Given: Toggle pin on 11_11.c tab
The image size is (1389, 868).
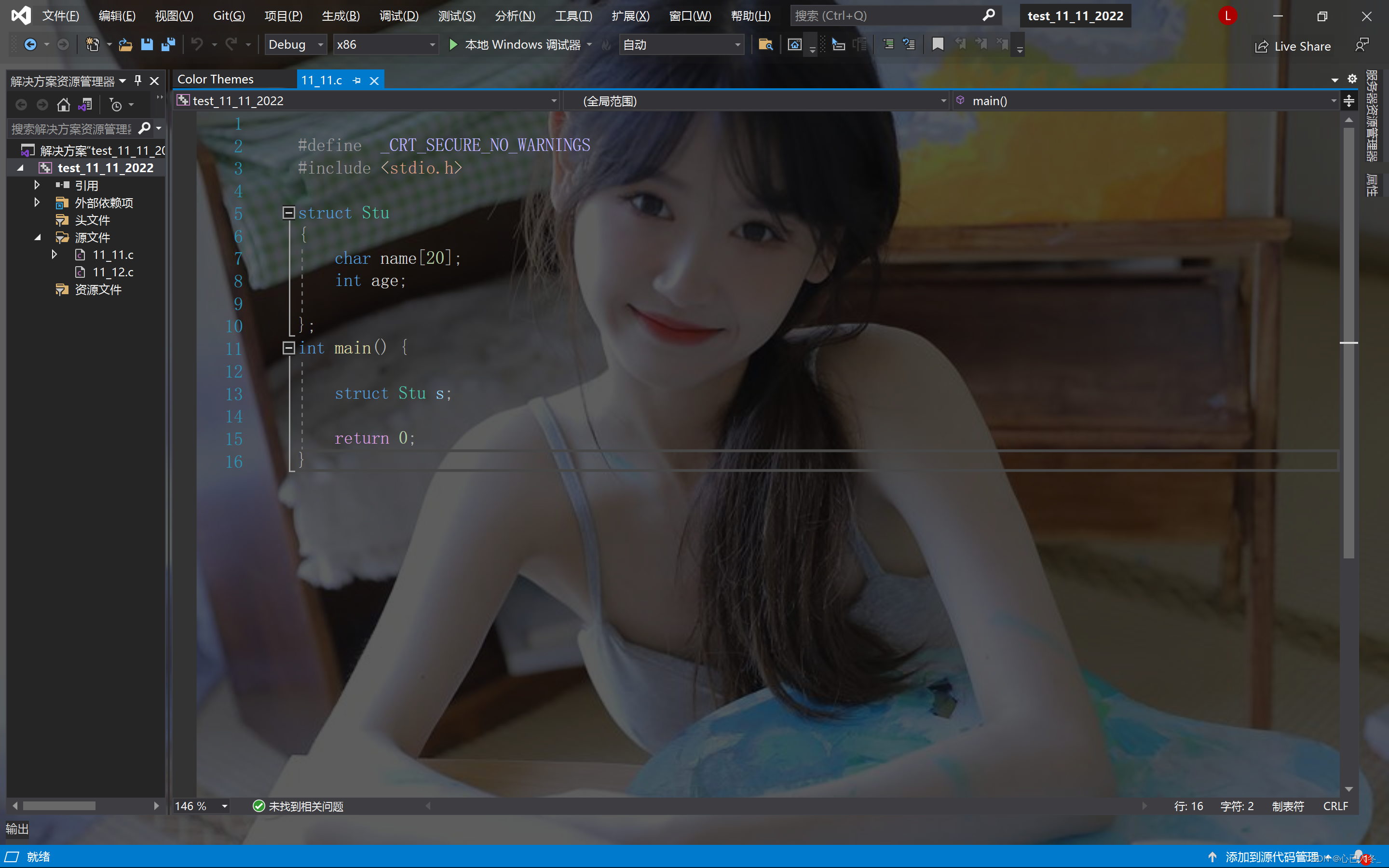Looking at the screenshot, I should tap(356, 81).
